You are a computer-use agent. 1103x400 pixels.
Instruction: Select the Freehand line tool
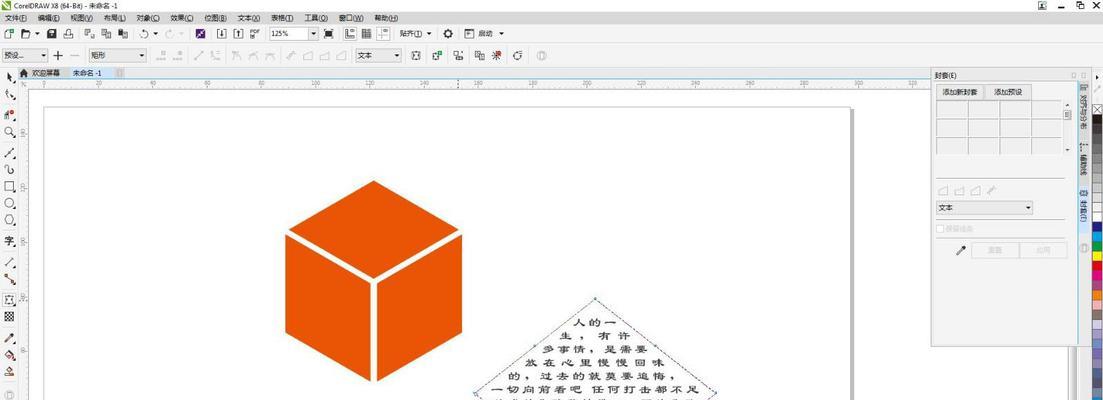[9, 153]
